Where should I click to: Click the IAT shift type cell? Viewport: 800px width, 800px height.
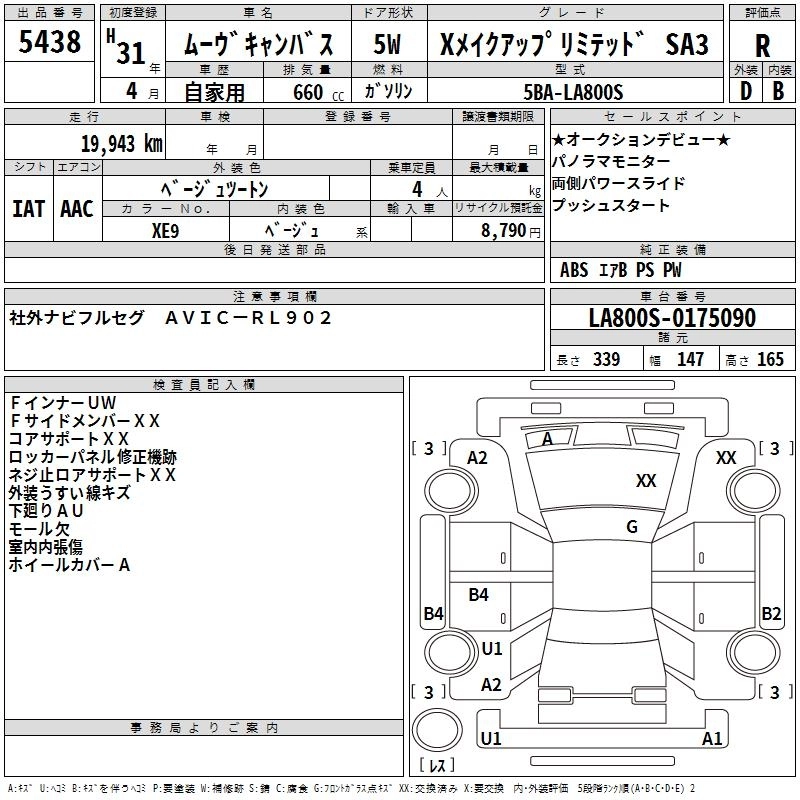click(28, 208)
